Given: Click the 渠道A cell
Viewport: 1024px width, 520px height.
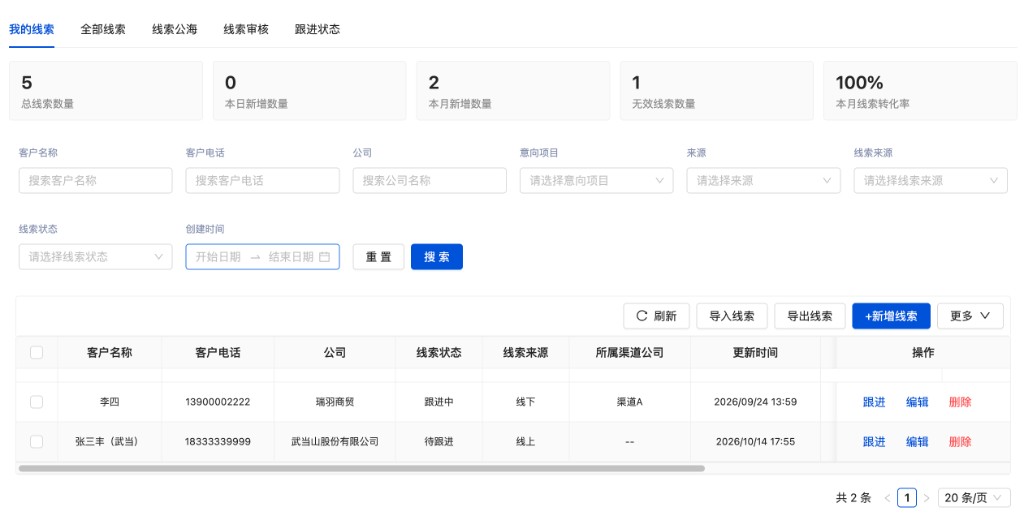Looking at the screenshot, I should tap(630, 402).
